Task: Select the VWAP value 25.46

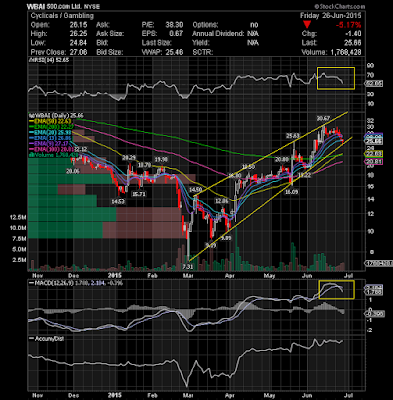Action: 174,52
